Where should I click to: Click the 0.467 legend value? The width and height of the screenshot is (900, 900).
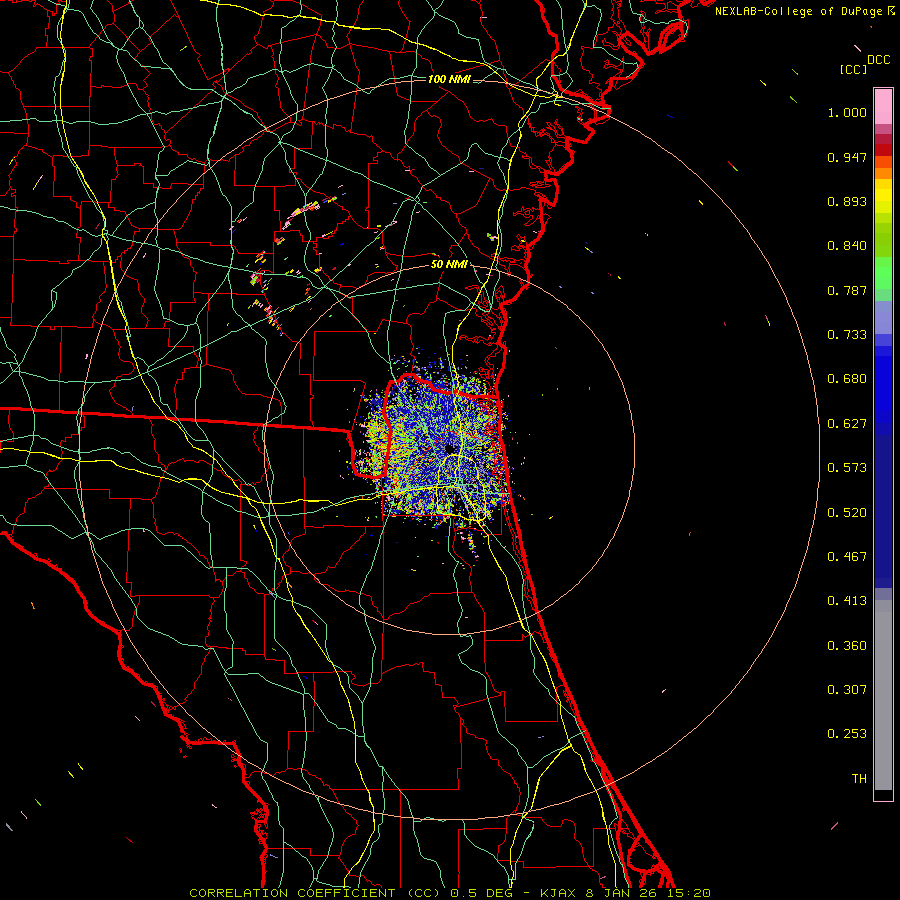click(847, 557)
